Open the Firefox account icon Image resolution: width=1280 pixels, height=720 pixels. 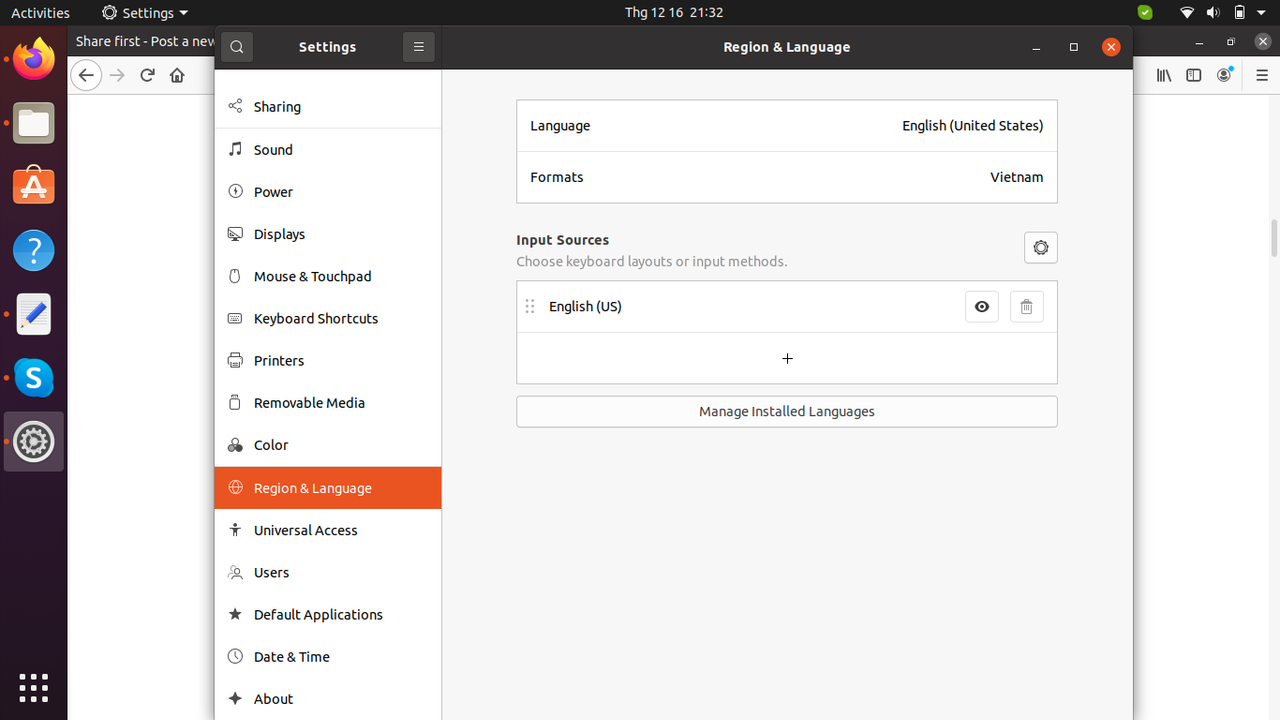(x=1225, y=75)
